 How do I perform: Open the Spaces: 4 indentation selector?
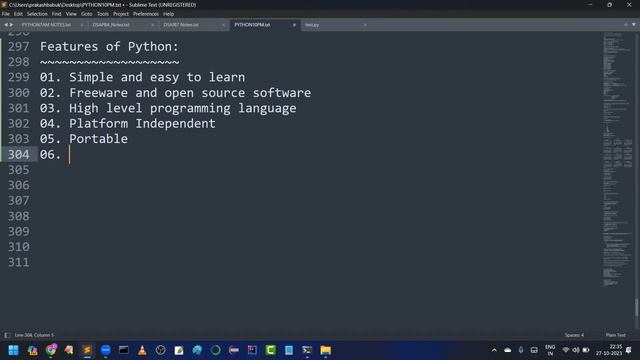574,335
